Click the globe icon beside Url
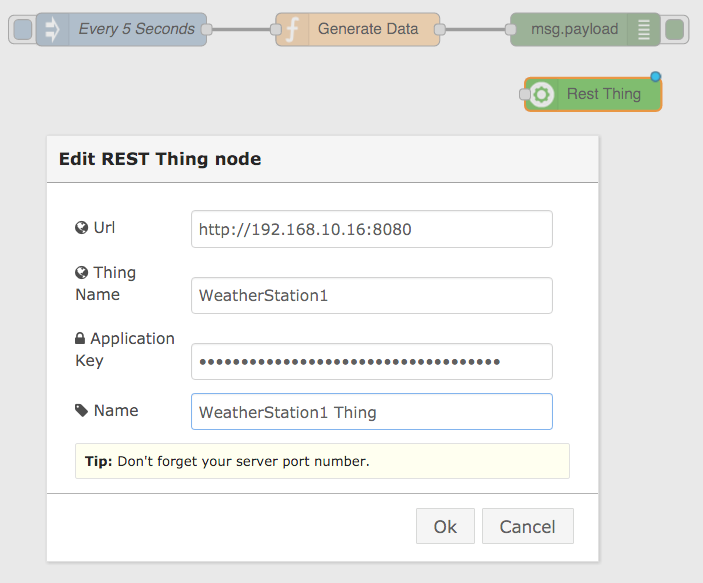 coord(81,228)
